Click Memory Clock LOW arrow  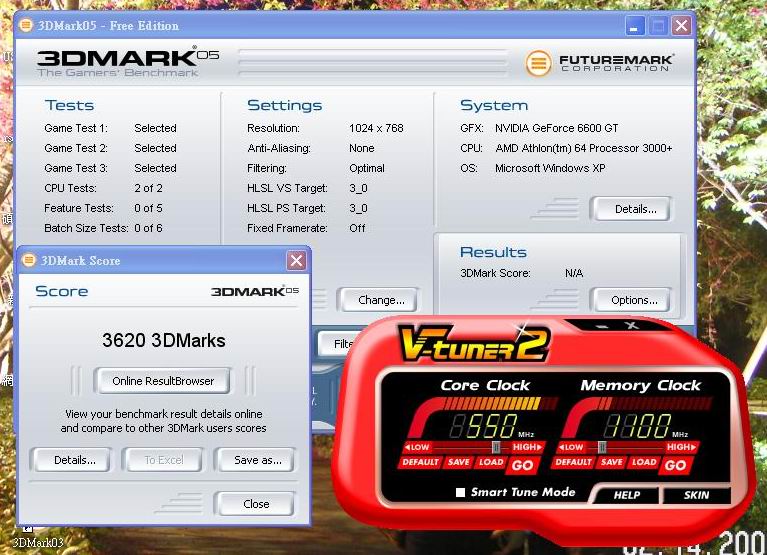pos(571,447)
